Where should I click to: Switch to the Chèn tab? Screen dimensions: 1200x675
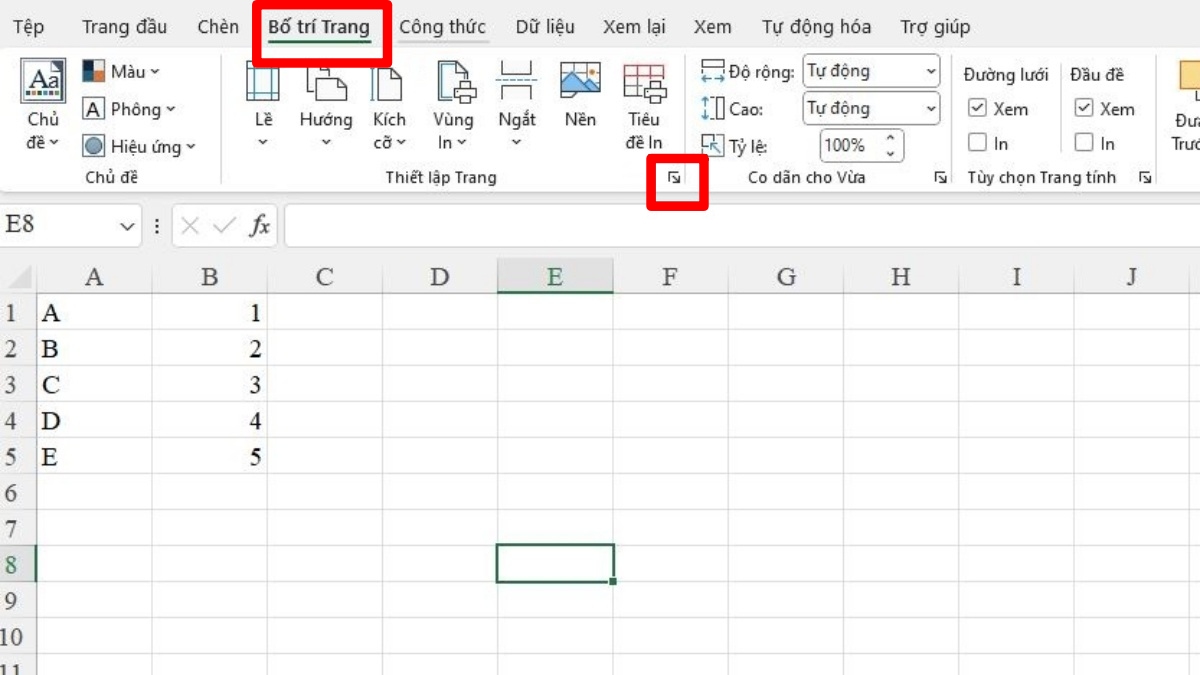pos(218,27)
